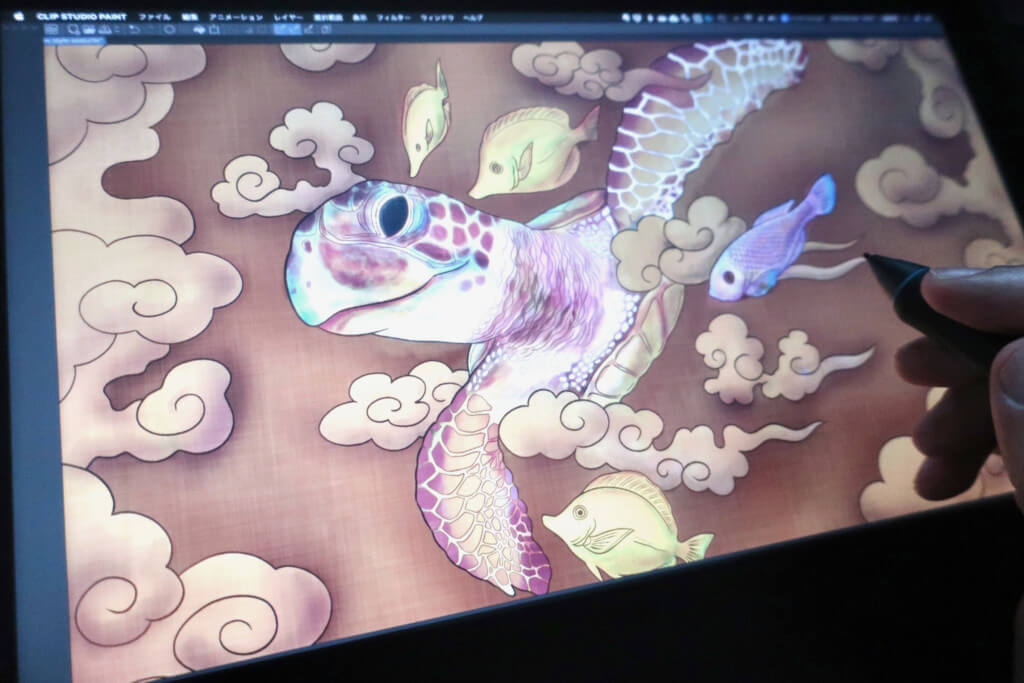Click the circle icon in the command bar

(170, 30)
